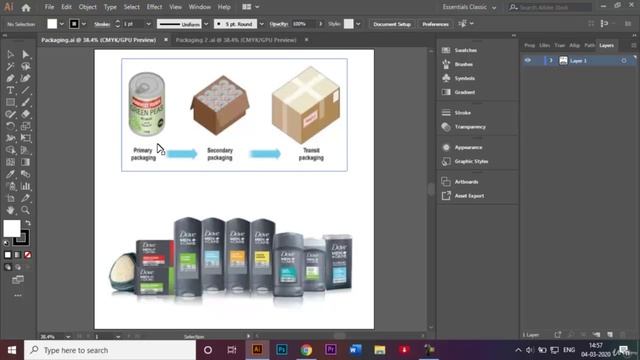Select the Slice tool
The image size is (640, 360).
[25, 198]
